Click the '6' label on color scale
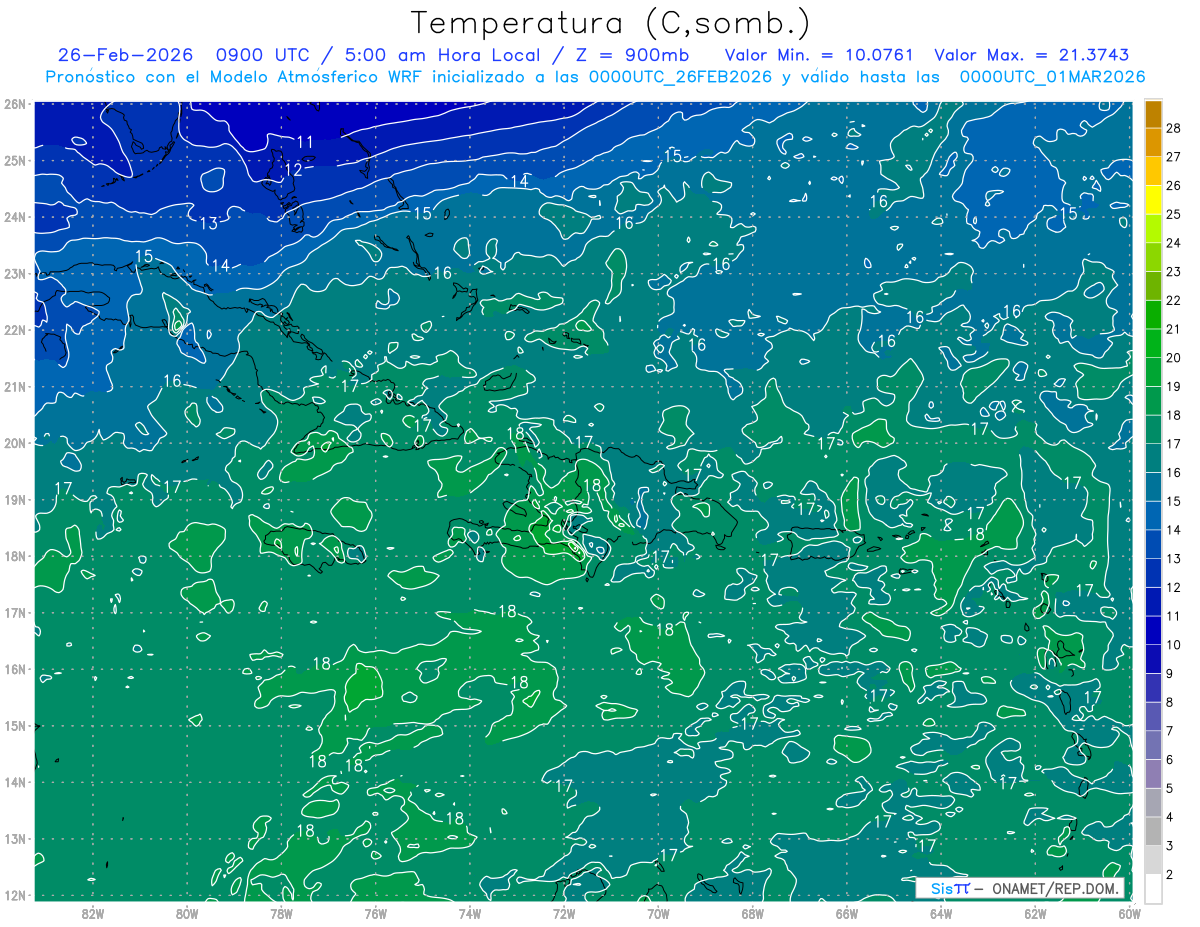Viewport: 1200px width, 927px height. pyautogui.click(x=1169, y=760)
